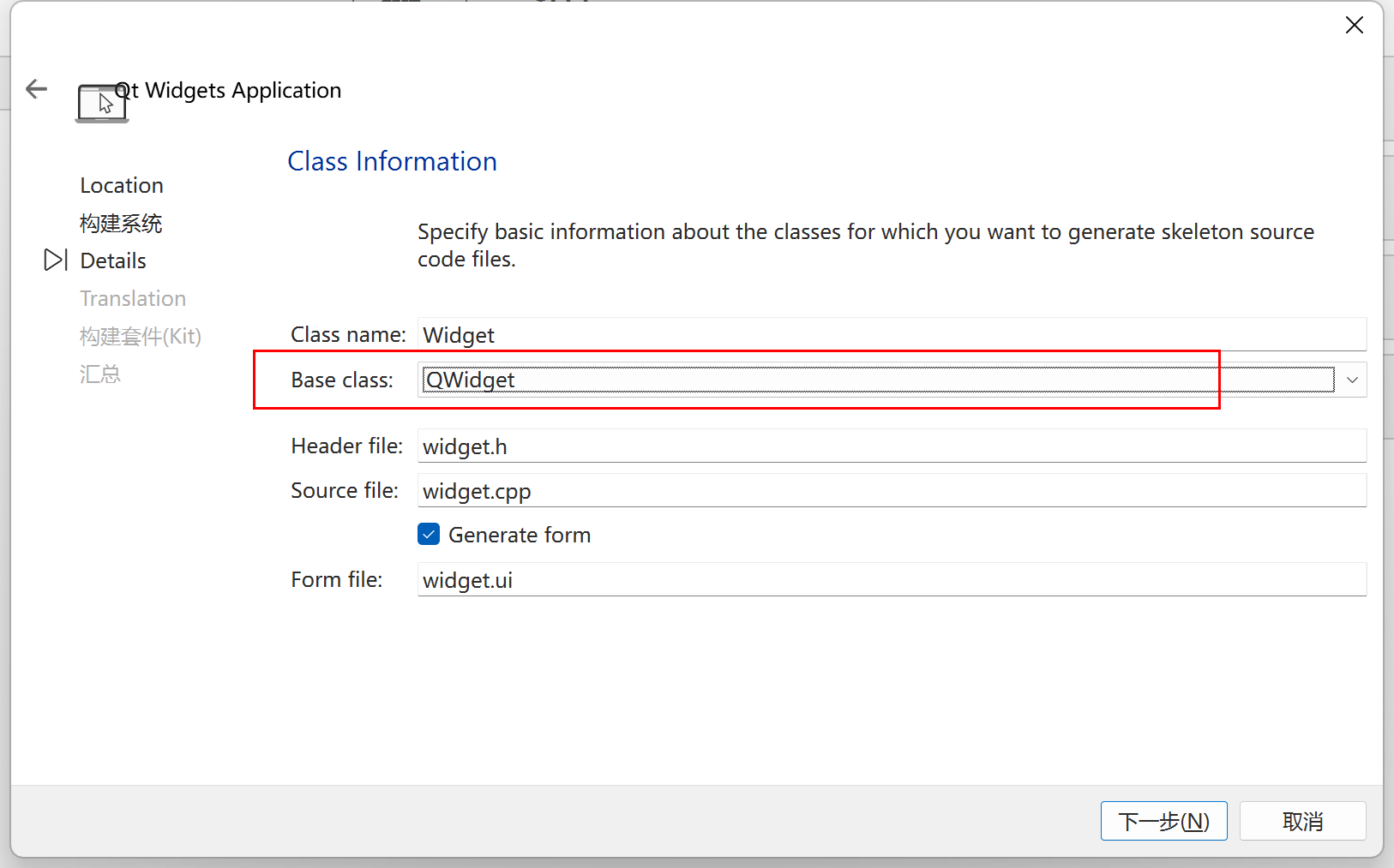Click the Class Information heading
The image size is (1394, 868).
[x=392, y=161]
